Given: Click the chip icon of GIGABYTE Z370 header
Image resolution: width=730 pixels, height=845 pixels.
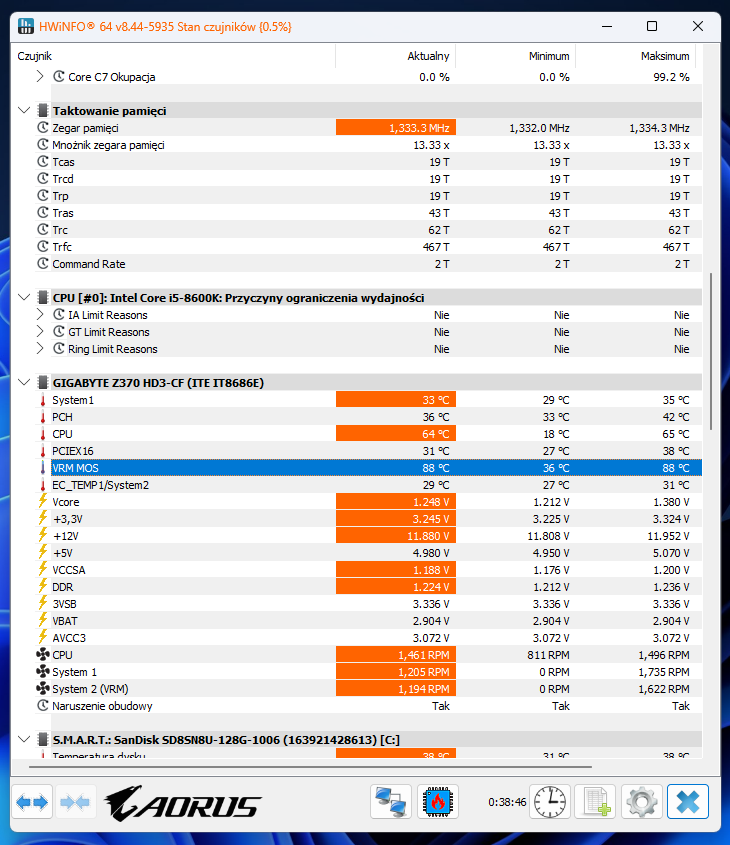Looking at the screenshot, I should click(43, 383).
